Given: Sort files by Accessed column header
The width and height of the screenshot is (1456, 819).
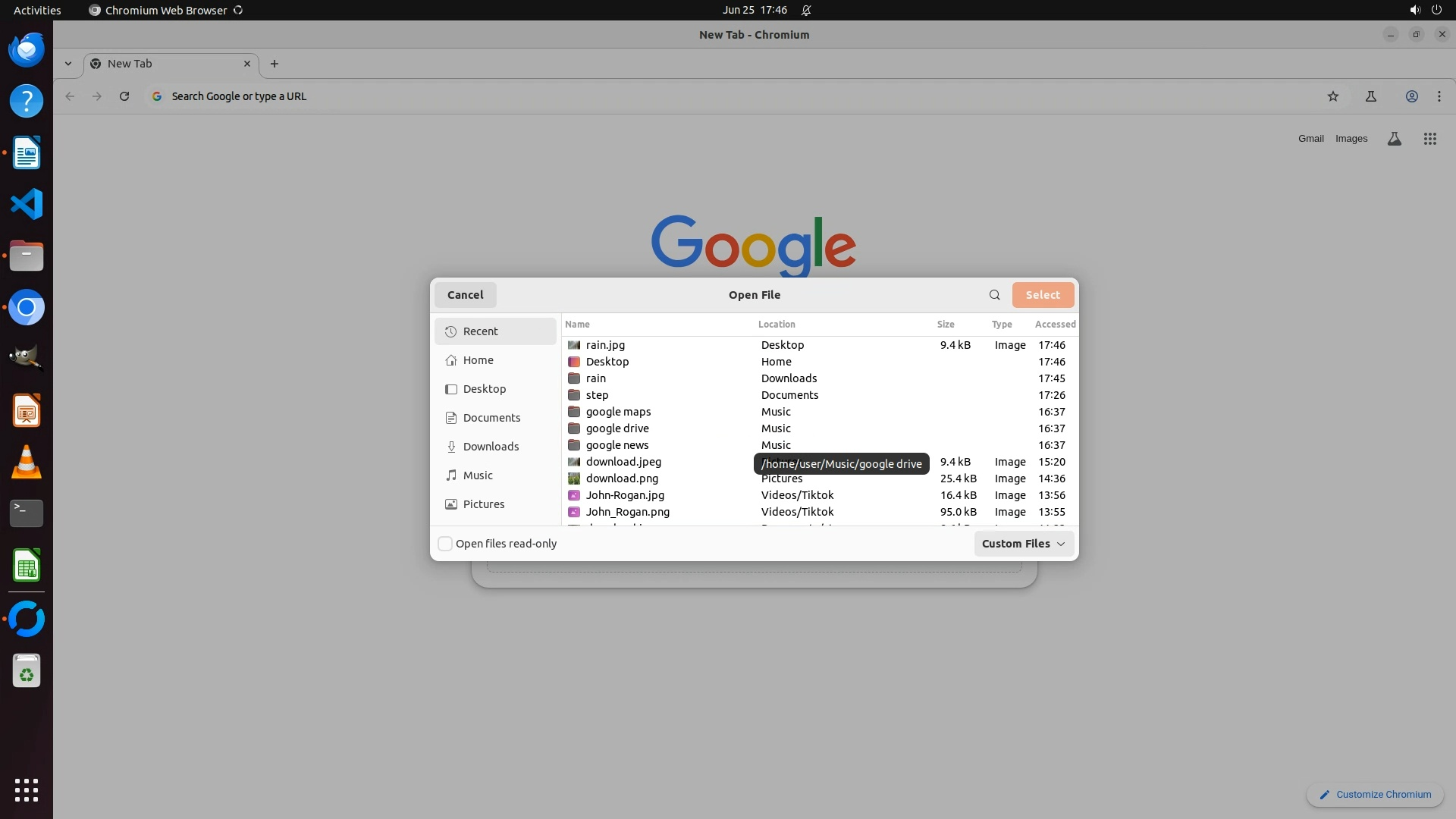Looking at the screenshot, I should [1054, 325].
